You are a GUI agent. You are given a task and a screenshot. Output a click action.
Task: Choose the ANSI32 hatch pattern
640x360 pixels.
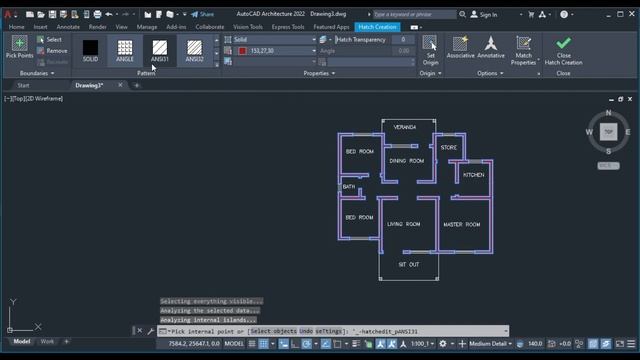click(x=194, y=51)
